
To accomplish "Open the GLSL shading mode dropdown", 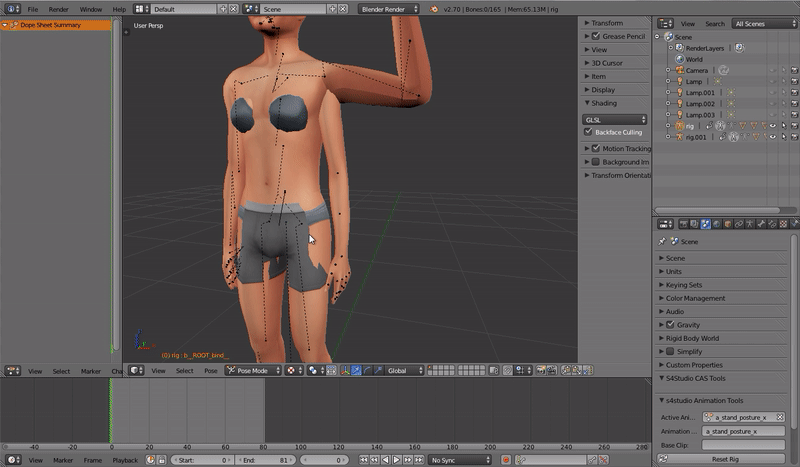I will (x=614, y=119).
